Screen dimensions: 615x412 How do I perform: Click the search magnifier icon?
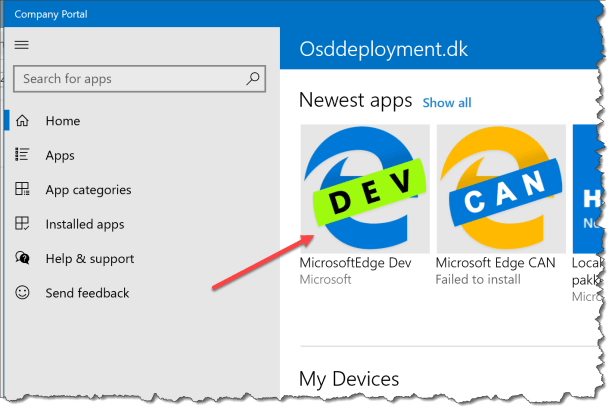[x=253, y=78]
